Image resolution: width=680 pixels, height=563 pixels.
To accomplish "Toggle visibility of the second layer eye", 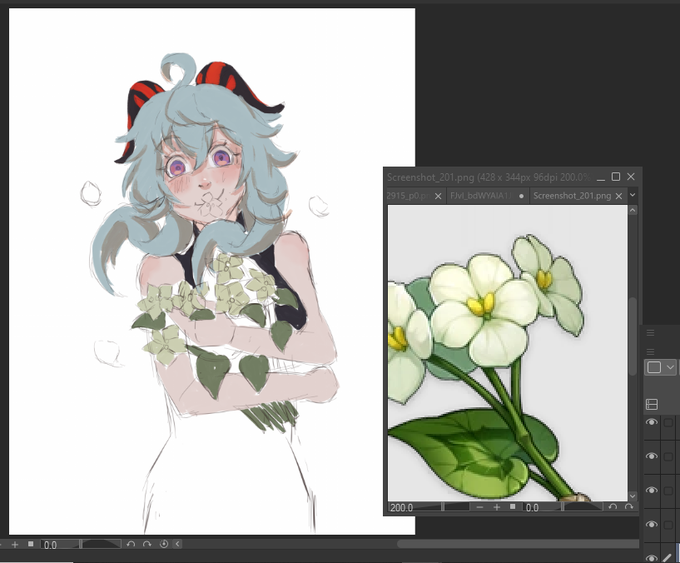I will pyautogui.click(x=651, y=456).
